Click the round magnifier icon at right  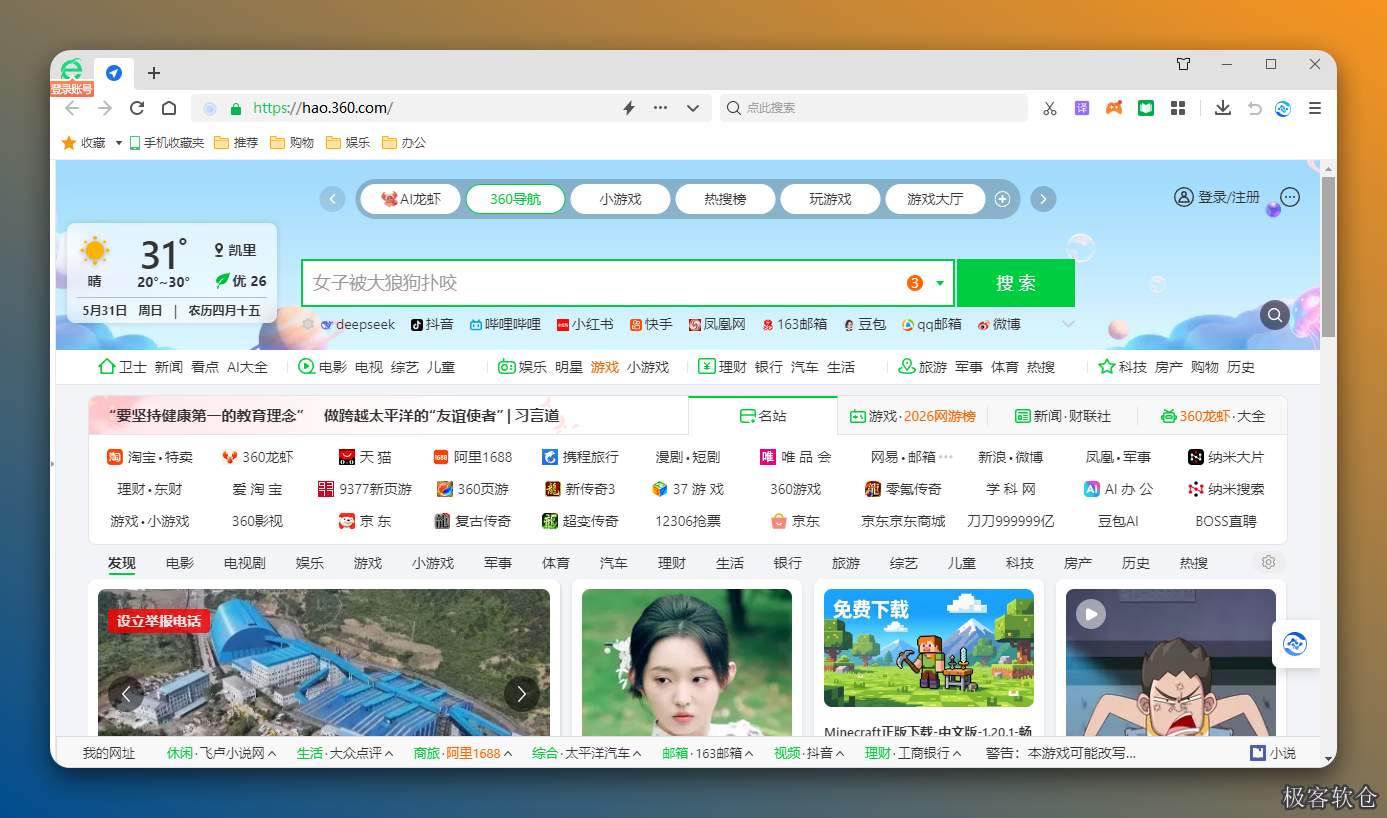coord(1275,315)
